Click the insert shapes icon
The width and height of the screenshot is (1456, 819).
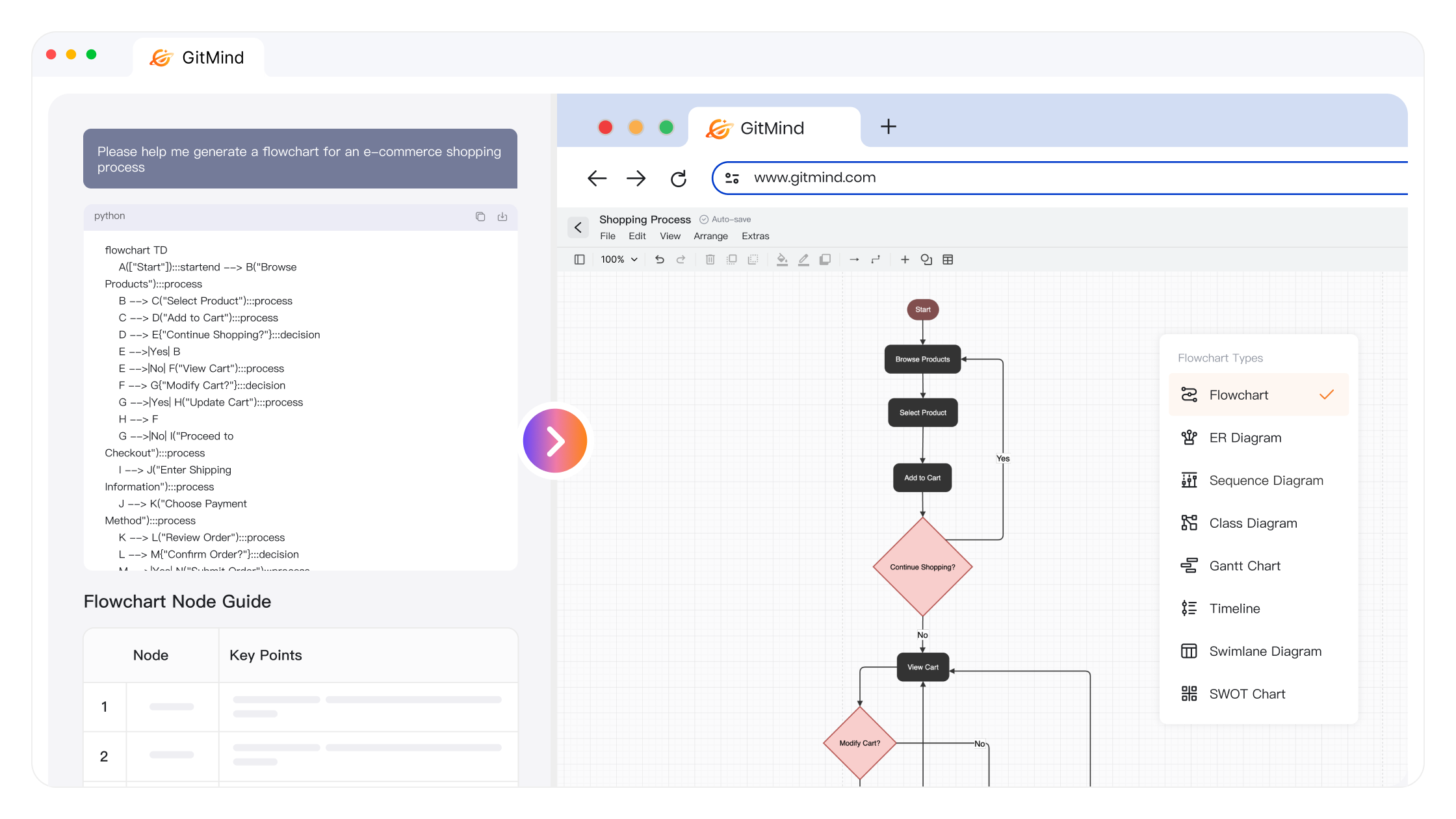coord(926,259)
